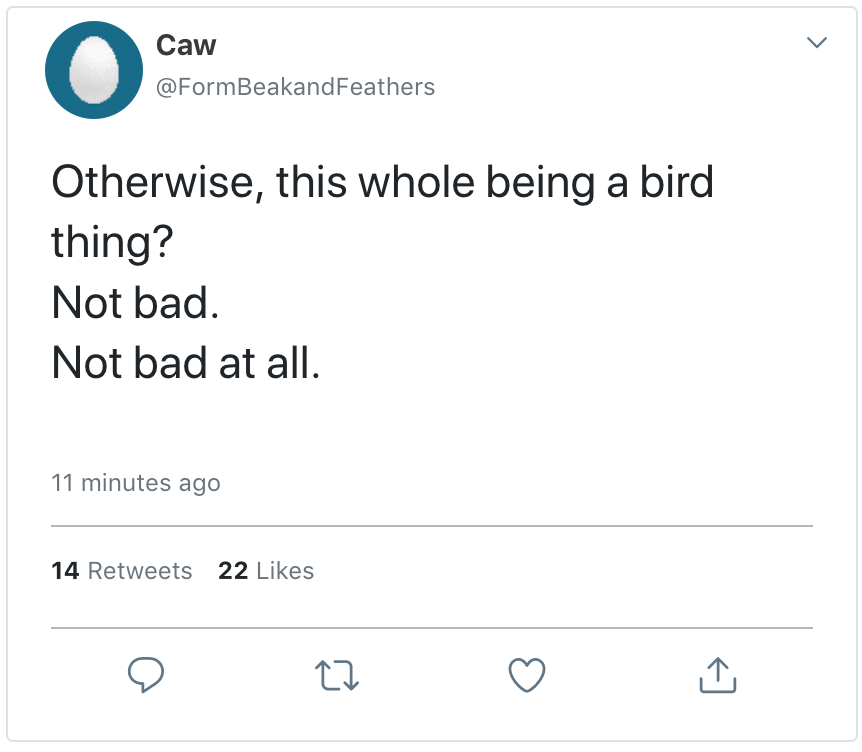The width and height of the screenshot is (862, 752).
Task: Open the Caw display name link
Action: click(186, 45)
